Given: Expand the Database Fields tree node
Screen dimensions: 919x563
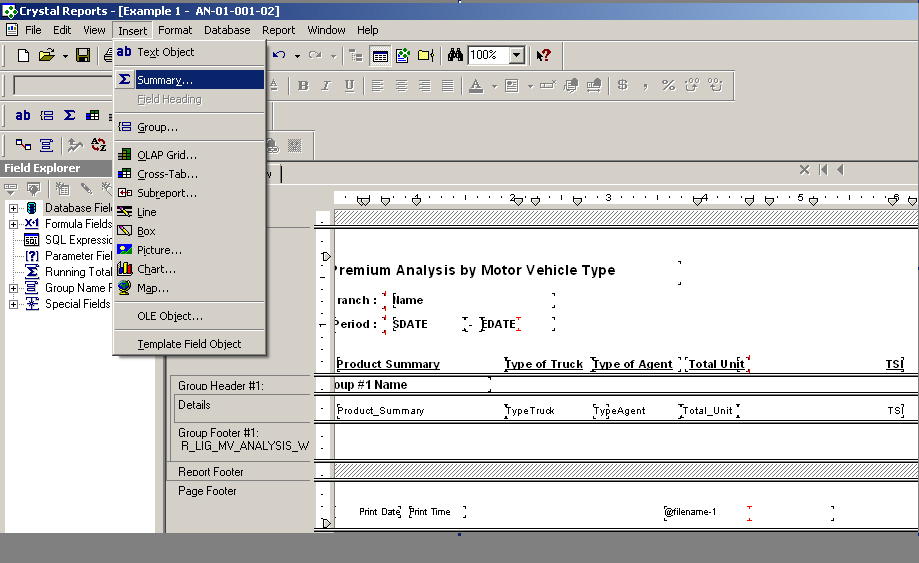Looking at the screenshot, I should coord(13,208).
